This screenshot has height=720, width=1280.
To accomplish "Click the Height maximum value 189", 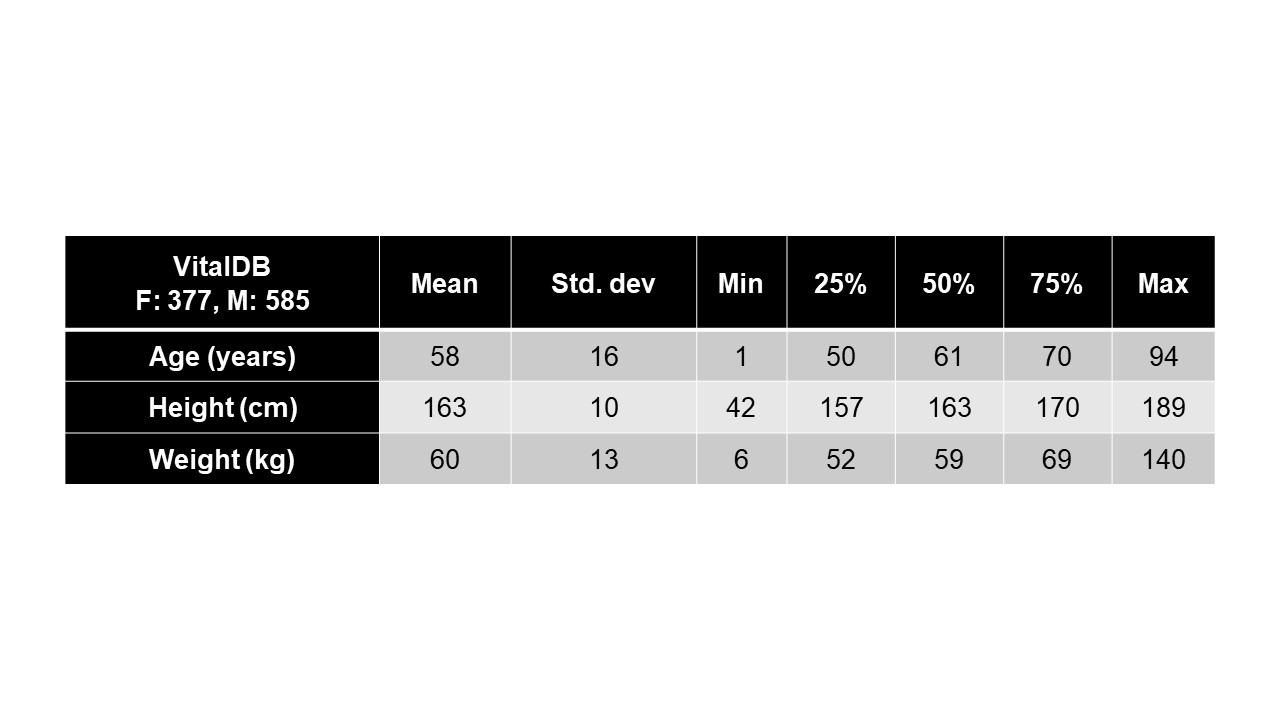I will pos(1163,408).
